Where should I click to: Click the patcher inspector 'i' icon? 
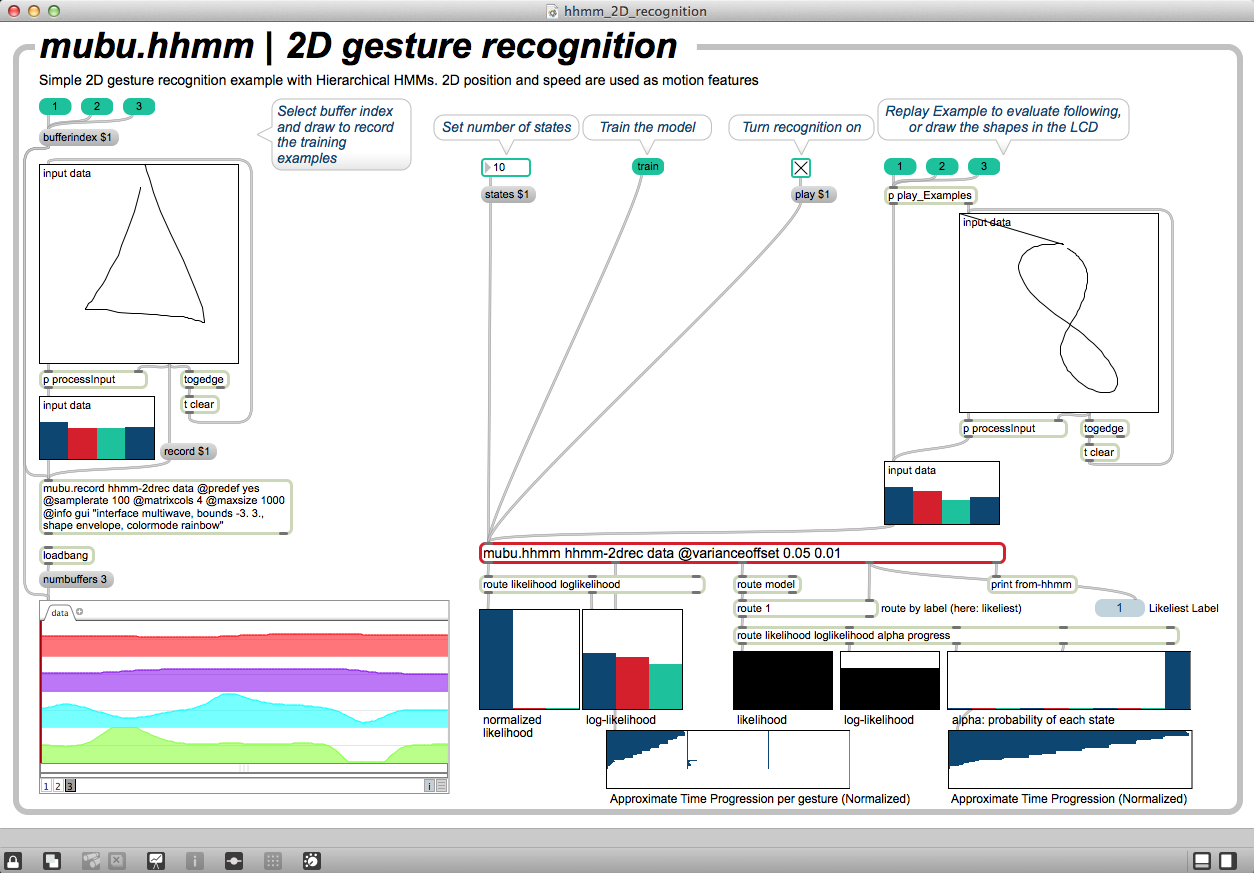coord(195,860)
